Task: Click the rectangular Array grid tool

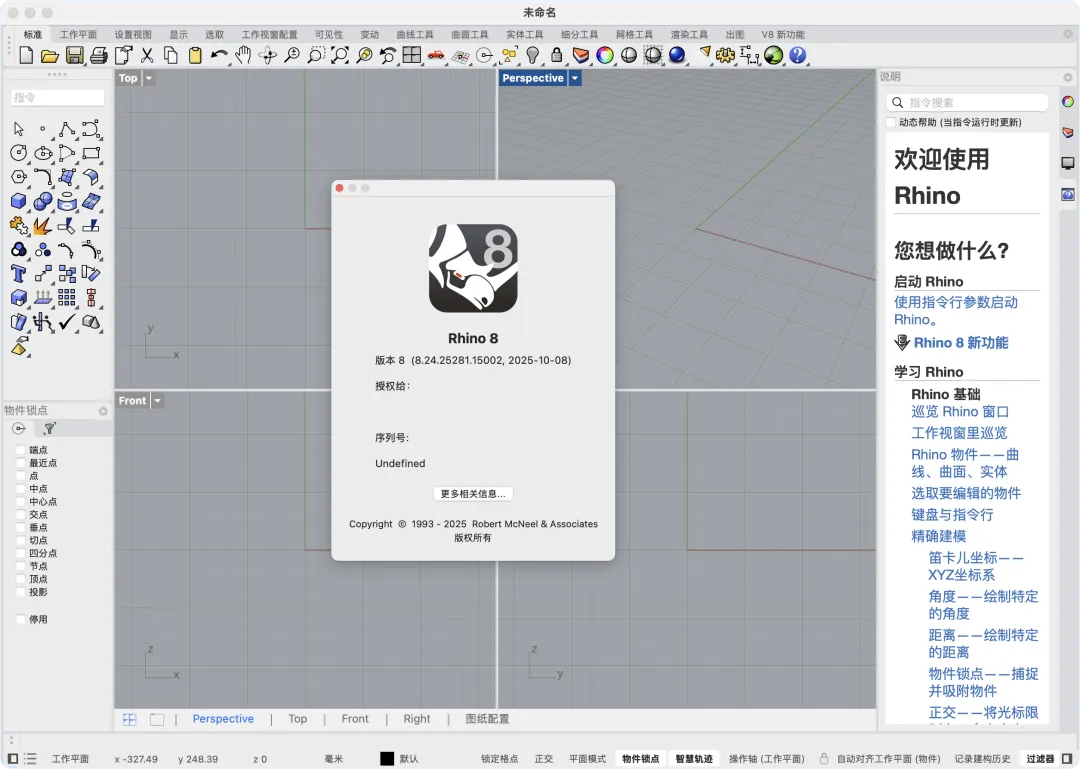Action: coord(67,298)
